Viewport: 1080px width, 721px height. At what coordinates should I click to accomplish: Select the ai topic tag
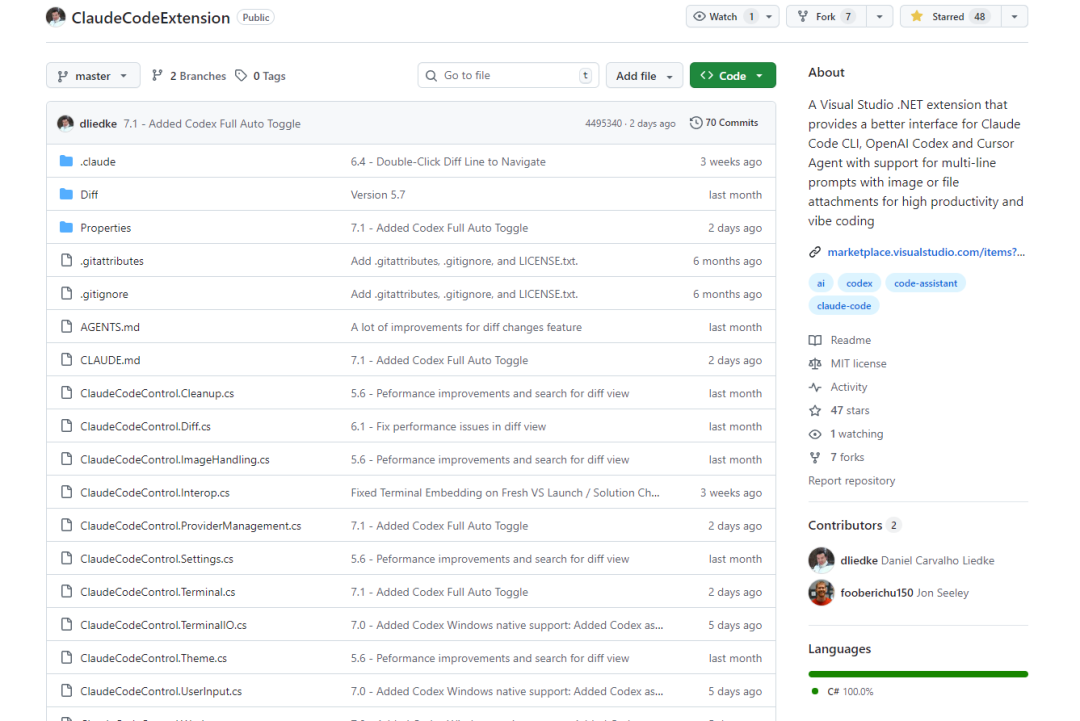(820, 283)
